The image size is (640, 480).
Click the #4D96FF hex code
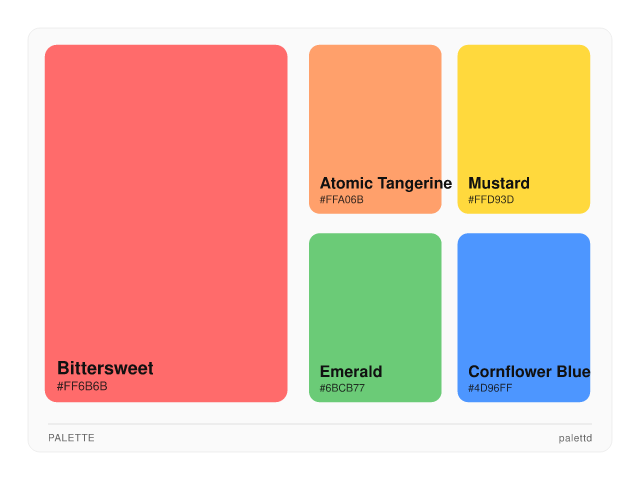coord(490,388)
